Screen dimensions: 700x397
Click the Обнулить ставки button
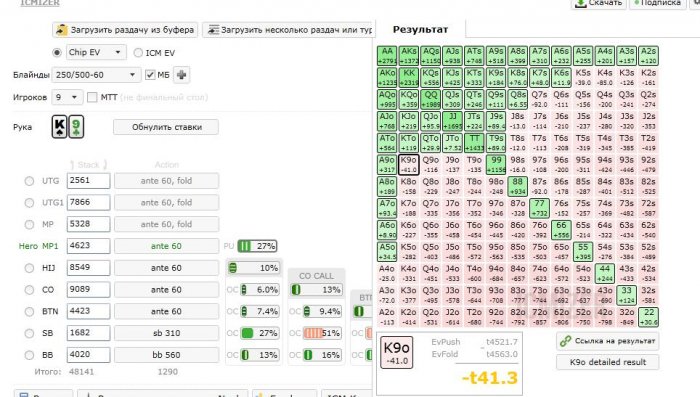166,127
